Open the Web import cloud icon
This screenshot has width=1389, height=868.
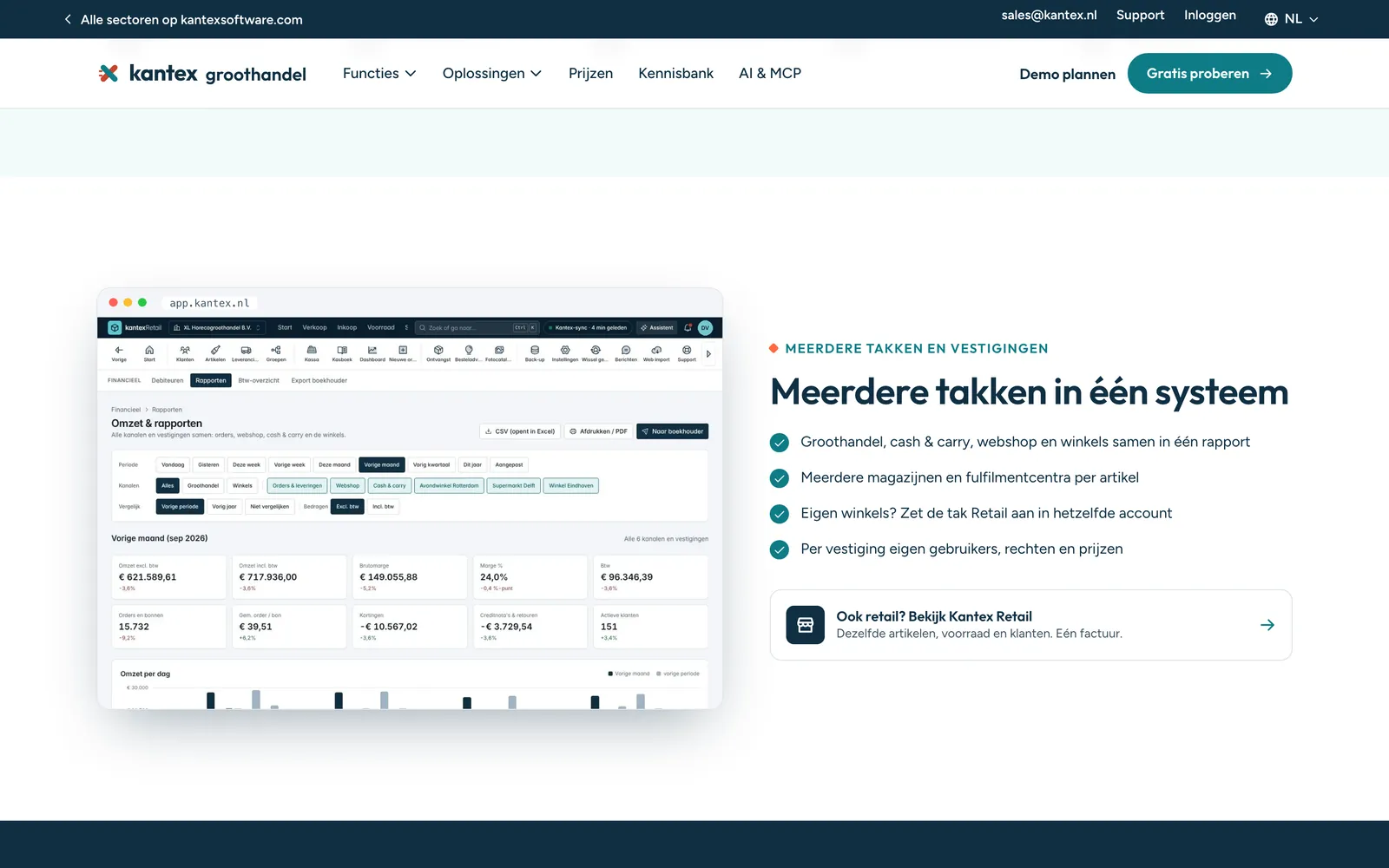pyautogui.click(x=656, y=353)
